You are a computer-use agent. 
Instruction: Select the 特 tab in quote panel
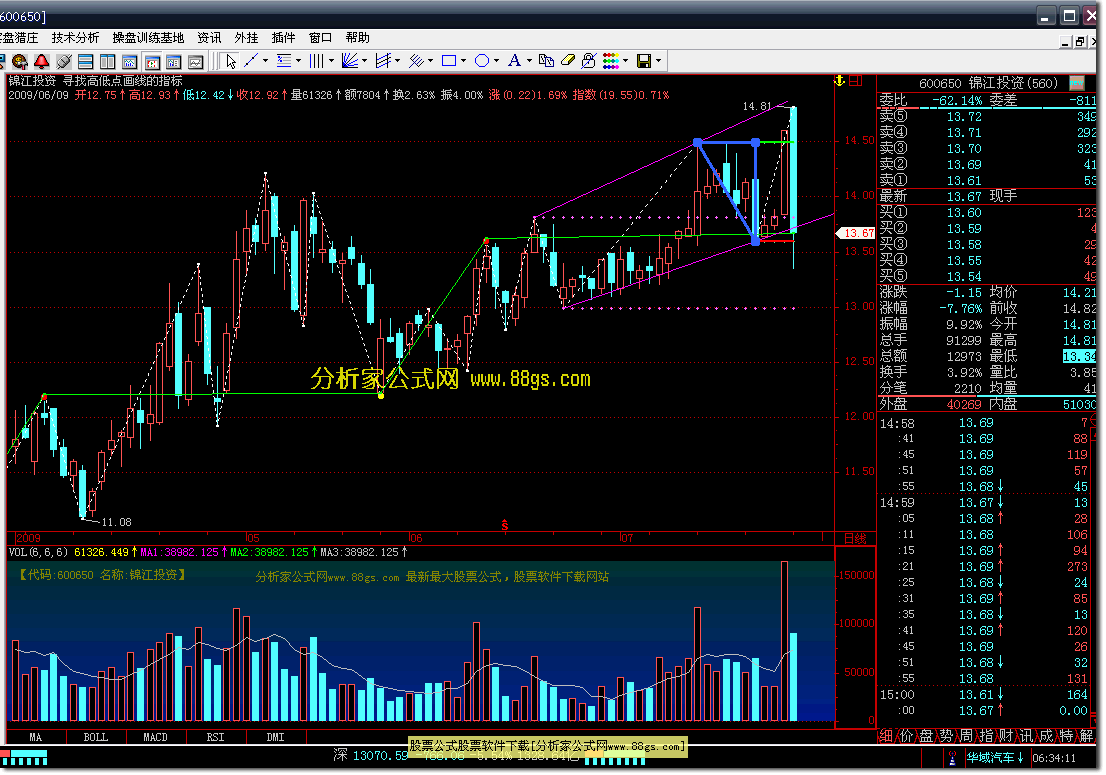[1066, 736]
